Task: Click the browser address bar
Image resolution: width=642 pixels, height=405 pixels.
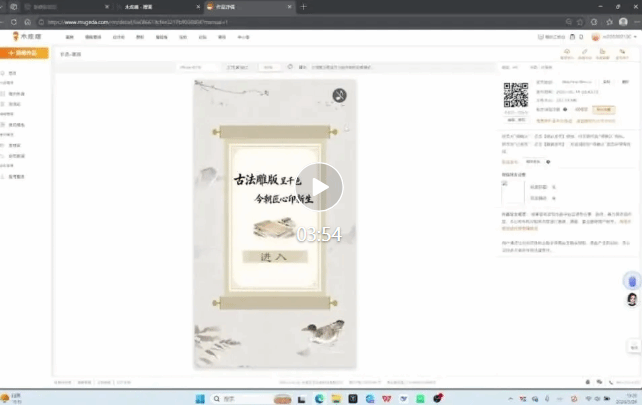Action: click(x=303, y=22)
